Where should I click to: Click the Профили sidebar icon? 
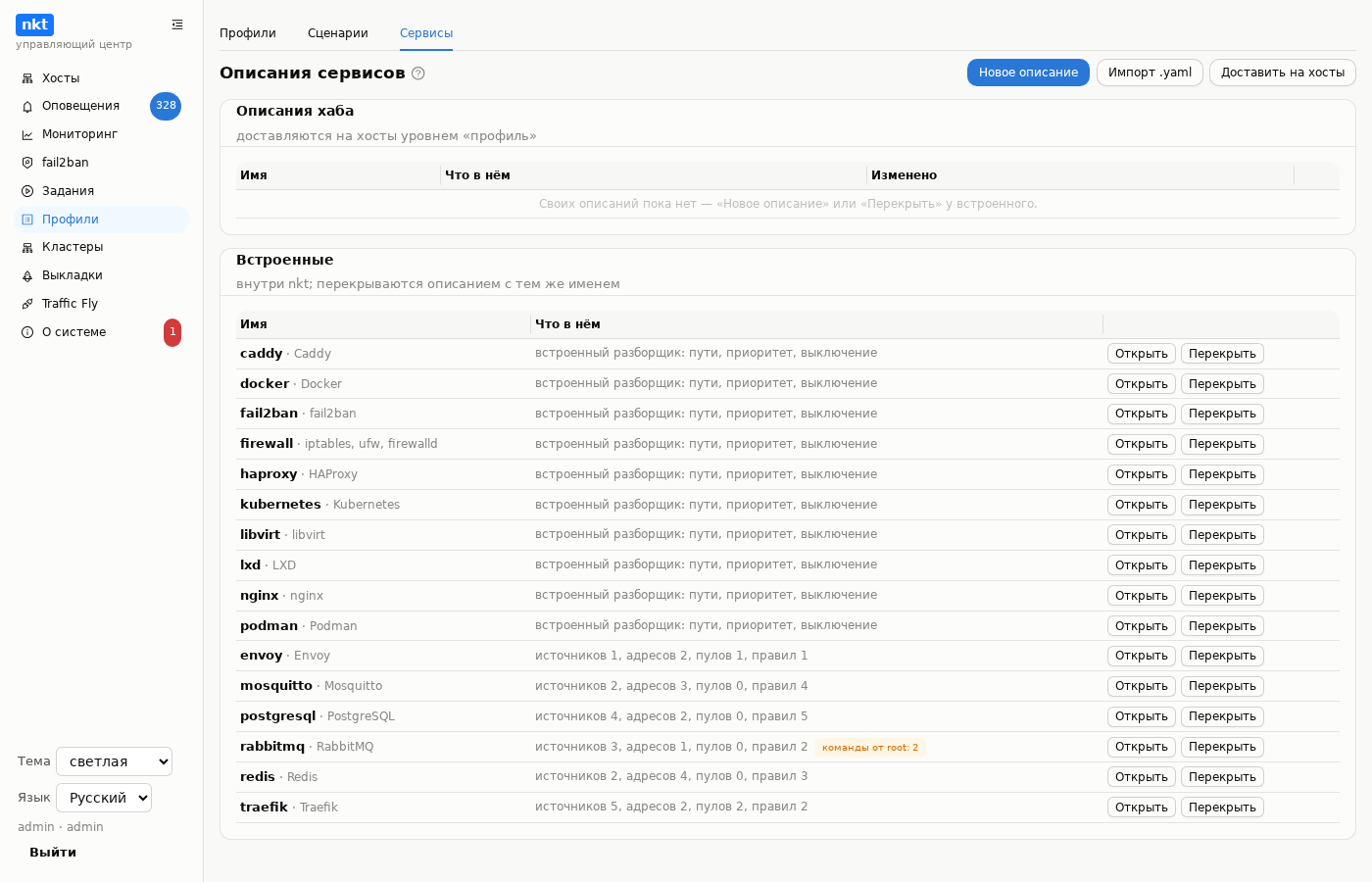pos(27,220)
